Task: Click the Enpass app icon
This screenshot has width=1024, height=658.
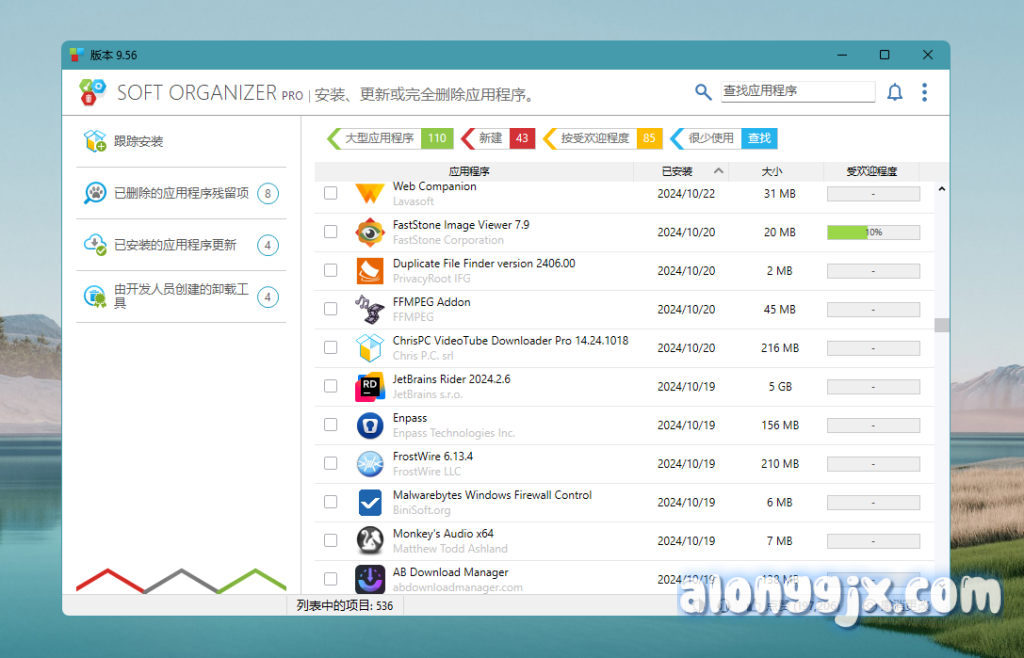Action: pyautogui.click(x=370, y=425)
